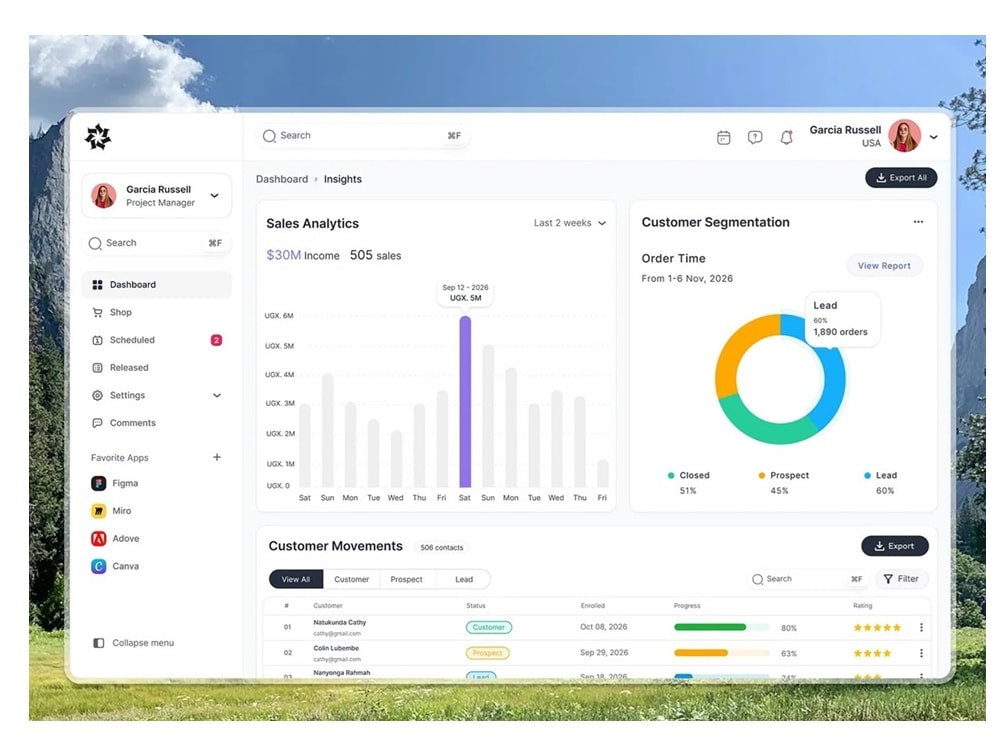The height and width of the screenshot is (750, 1000).
Task: Click the pinwheel app logo
Action: tap(98, 136)
